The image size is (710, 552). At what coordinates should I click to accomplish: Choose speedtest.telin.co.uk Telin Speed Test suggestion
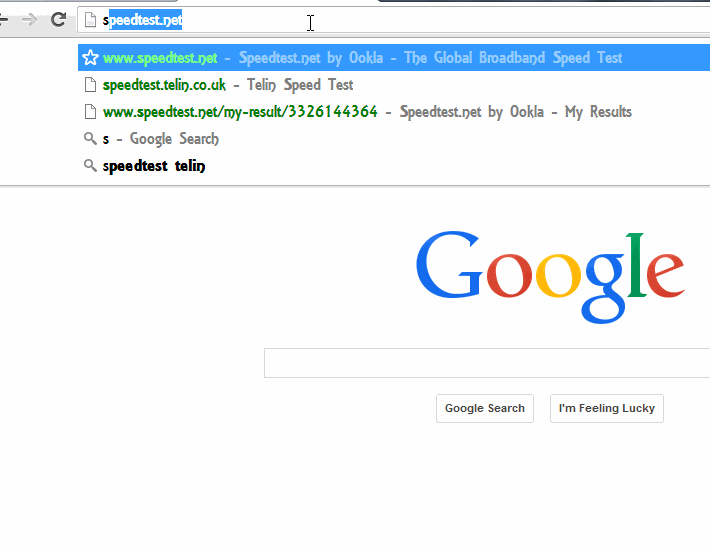pyautogui.click(x=394, y=85)
